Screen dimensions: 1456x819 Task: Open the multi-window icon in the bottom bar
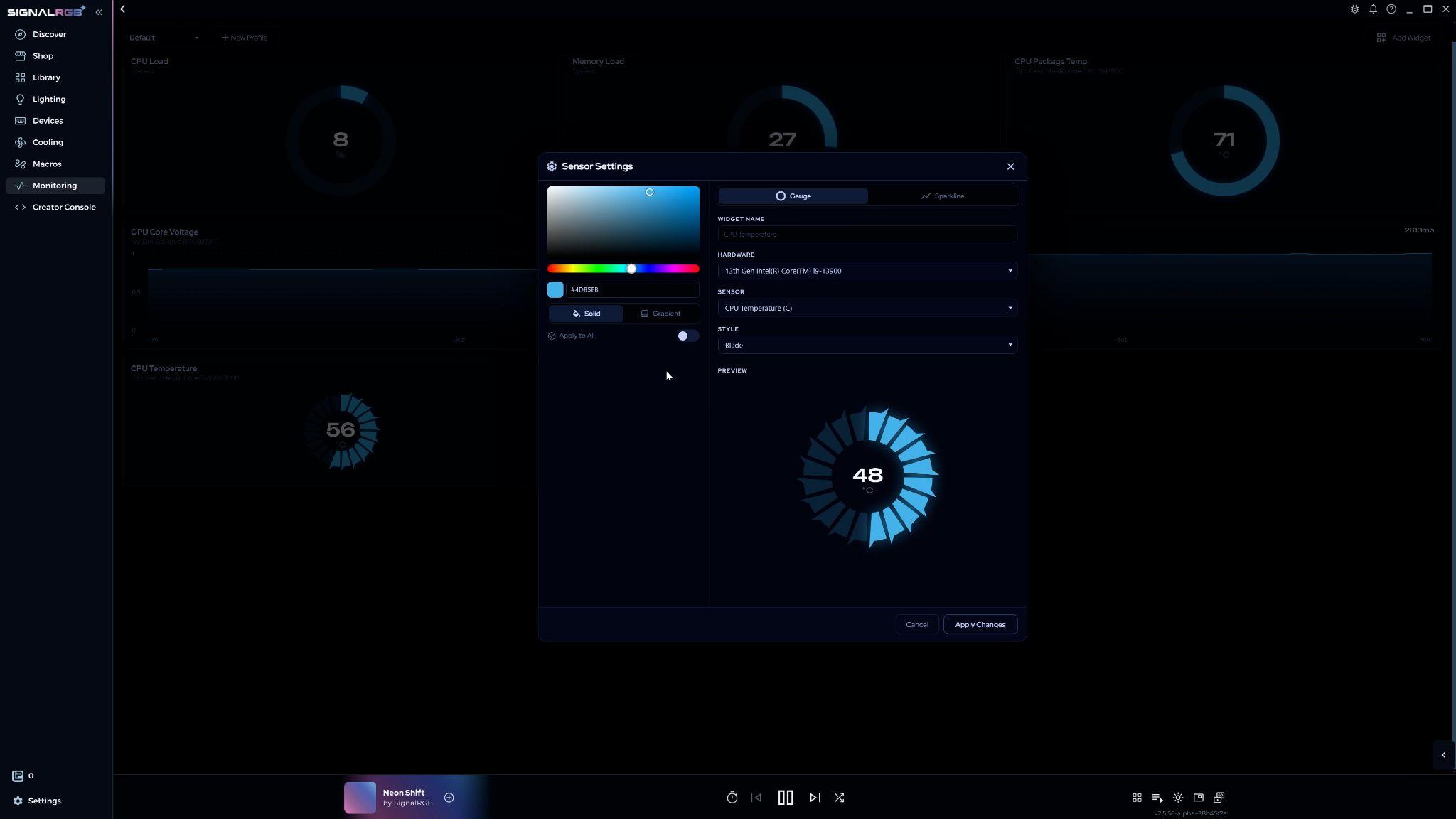coord(1219,798)
